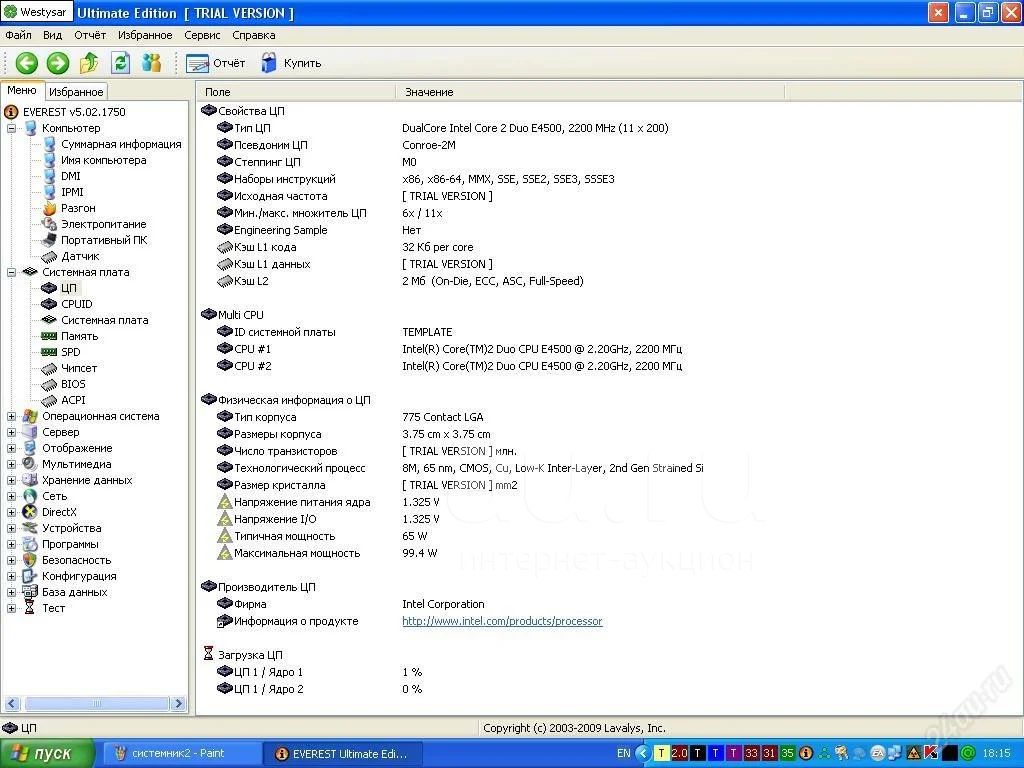
Task: Select the DMI tree item
Action: [71, 176]
